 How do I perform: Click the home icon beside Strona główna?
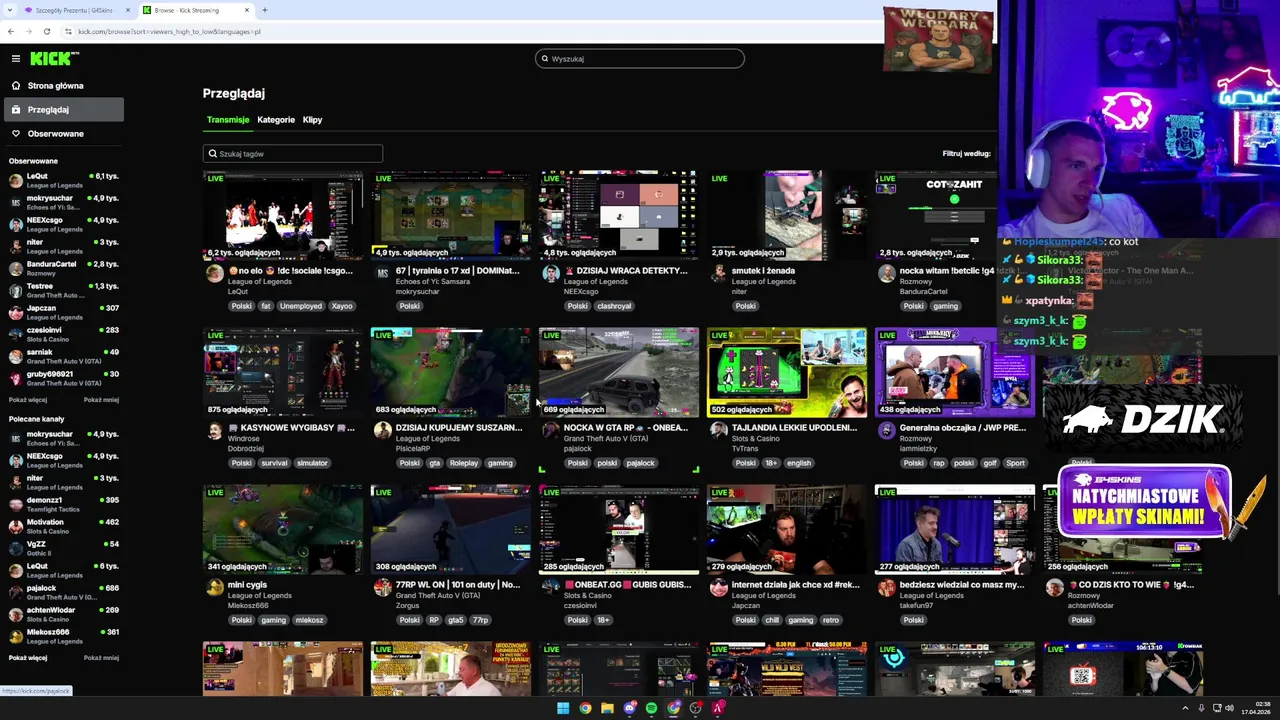16,85
